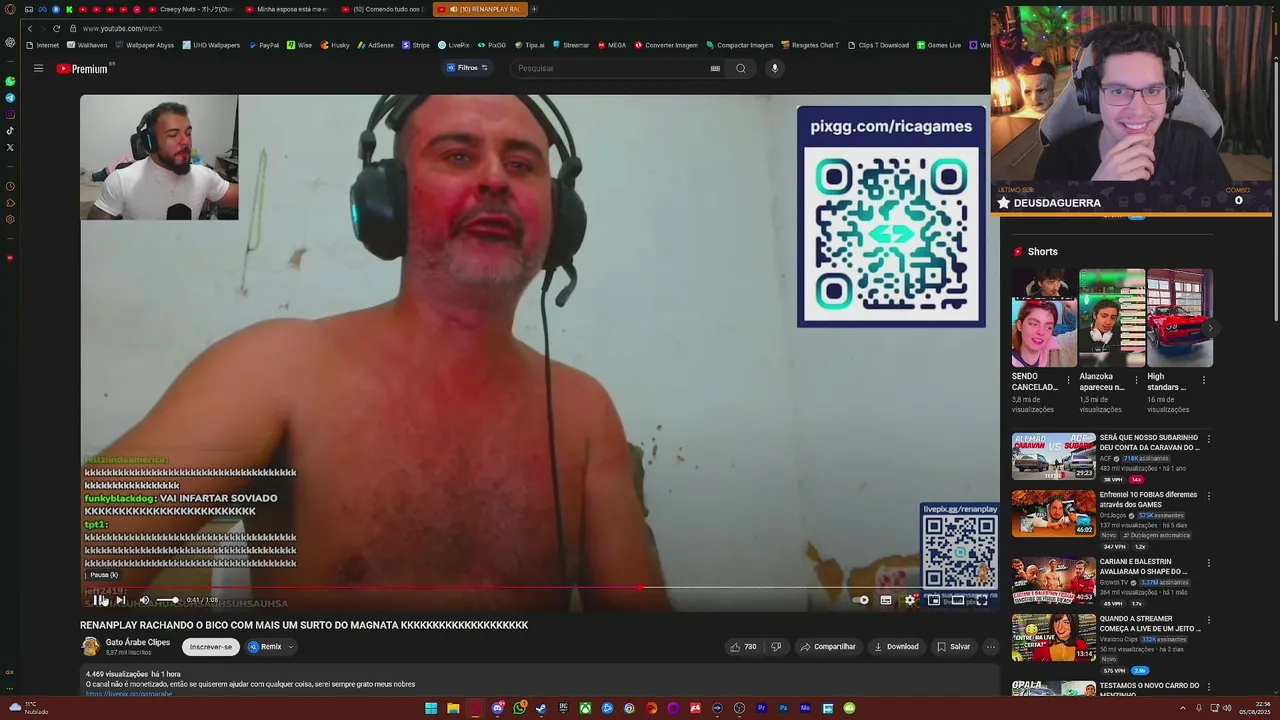Adjust the player volume slider

tap(167, 600)
